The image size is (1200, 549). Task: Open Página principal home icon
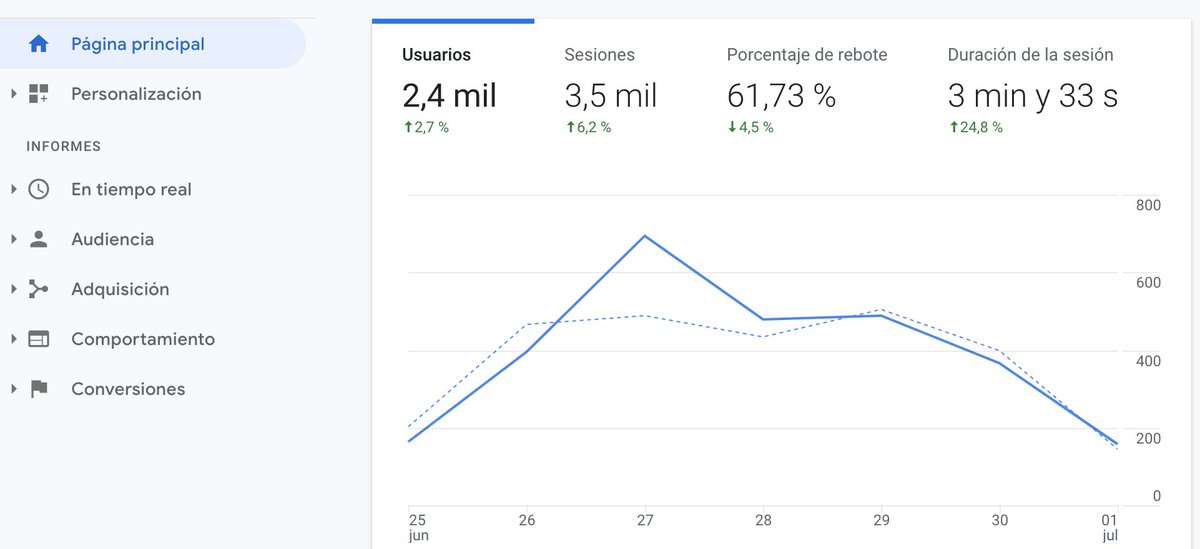pos(38,44)
